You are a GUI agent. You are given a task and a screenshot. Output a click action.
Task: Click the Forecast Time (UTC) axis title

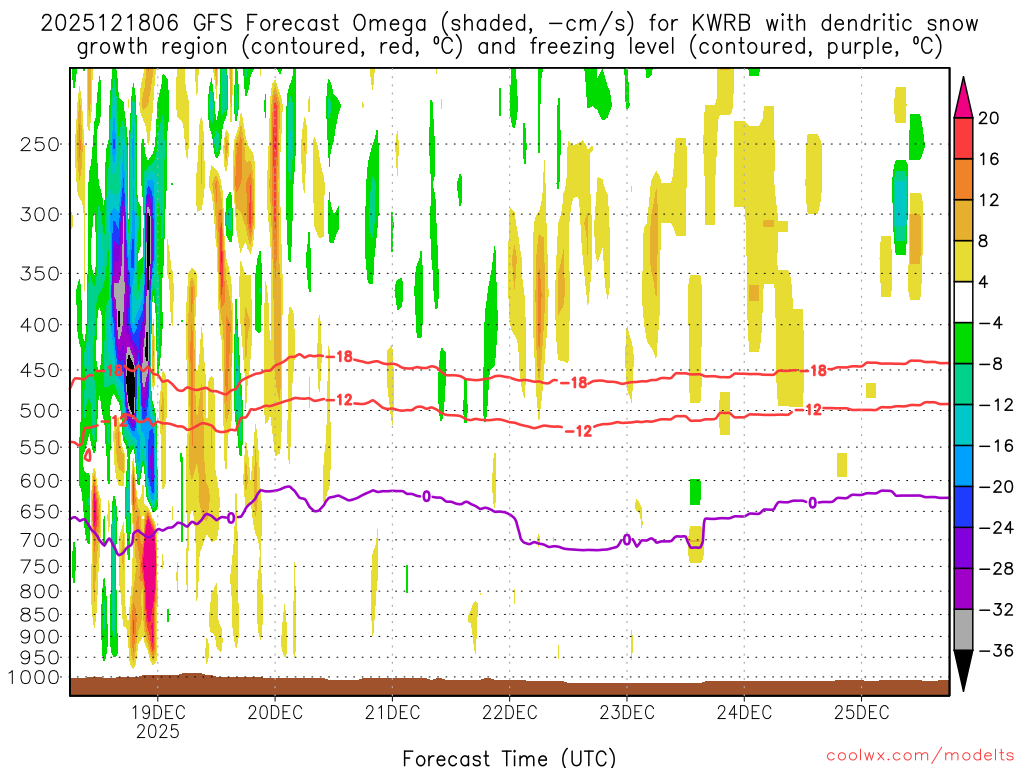pyautogui.click(x=509, y=758)
